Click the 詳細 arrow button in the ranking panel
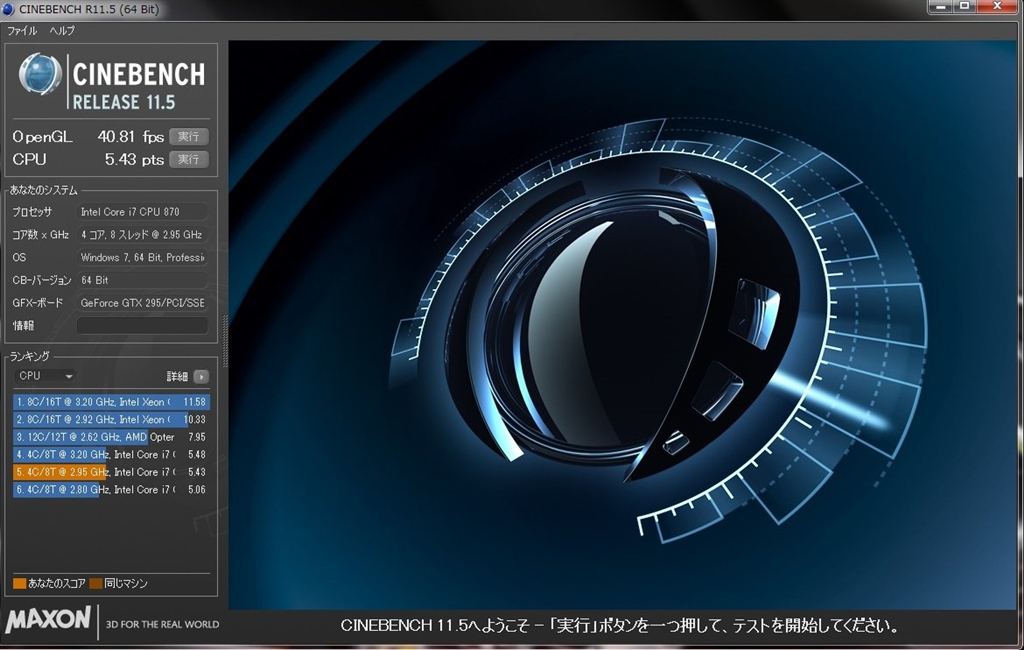 [x=201, y=377]
